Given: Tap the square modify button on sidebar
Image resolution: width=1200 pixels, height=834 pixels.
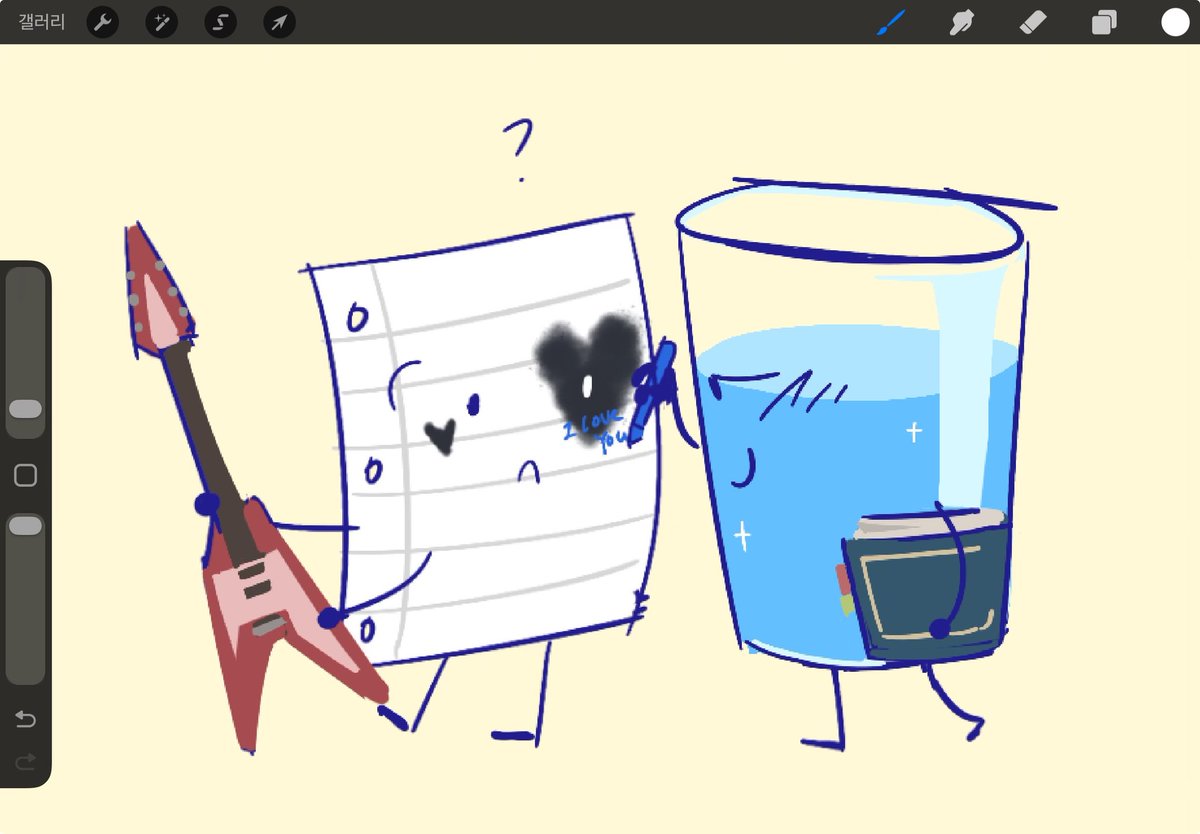Looking at the screenshot, I should coord(26,476).
